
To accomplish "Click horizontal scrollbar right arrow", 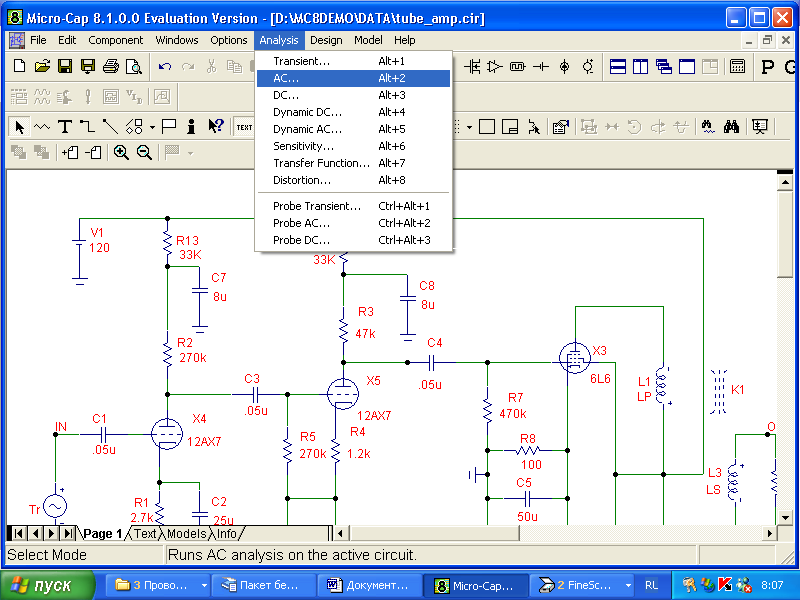I will pos(769,533).
